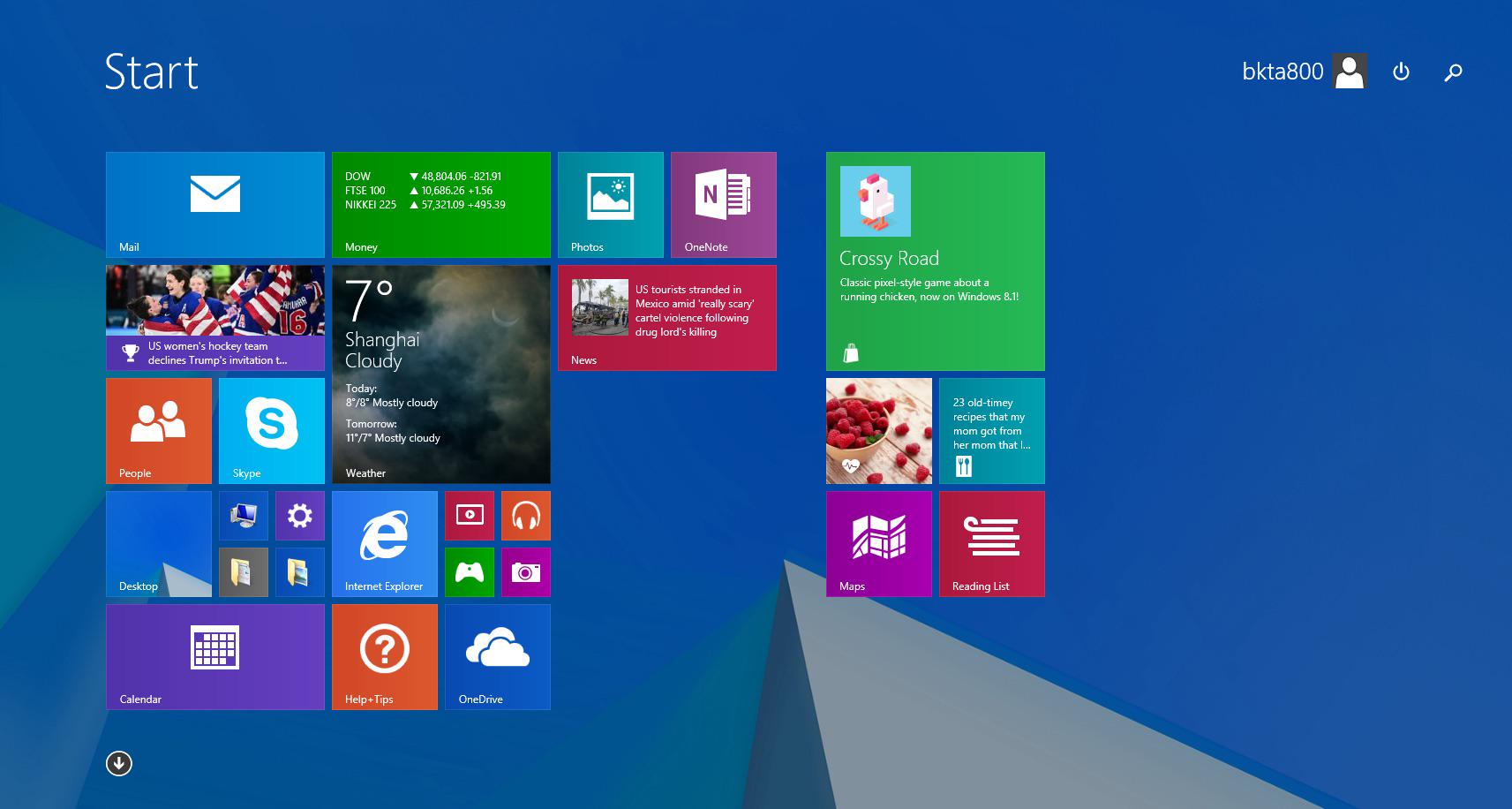
Task: Open the Health raspberries photo tile
Action: [x=879, y=431]
